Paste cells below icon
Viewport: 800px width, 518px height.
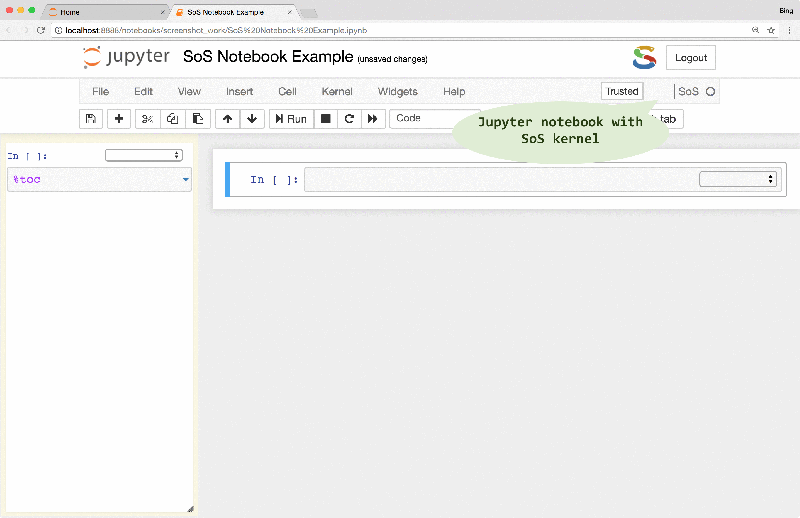point(198,119)
